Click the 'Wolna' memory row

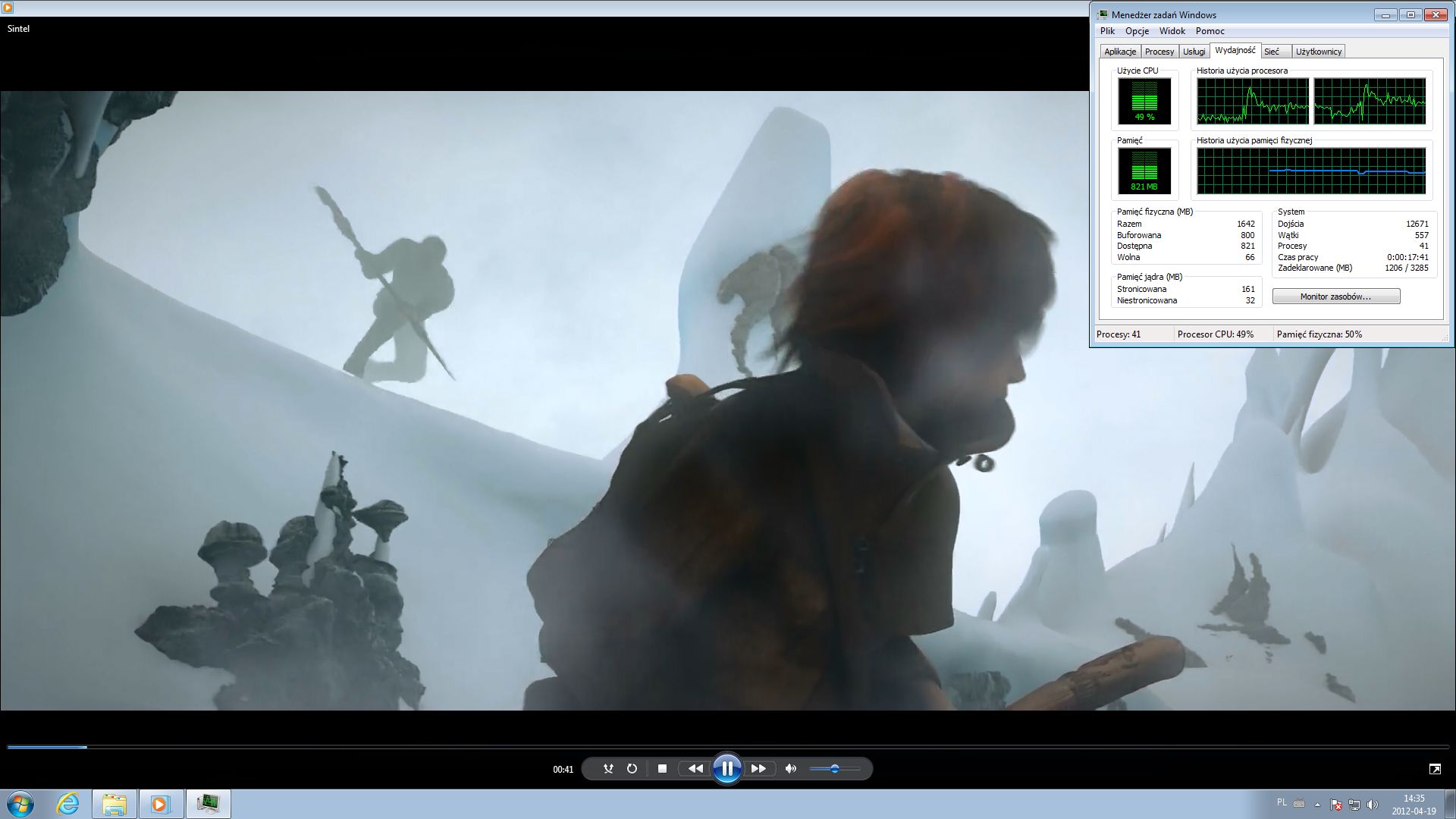(x=1185, y=257)
